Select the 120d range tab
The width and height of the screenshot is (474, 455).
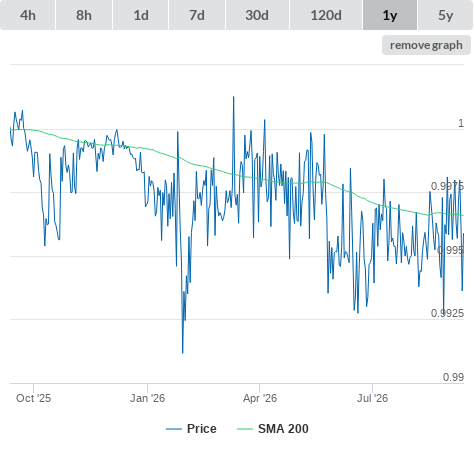pyautogui.click(x=326, y=15)
